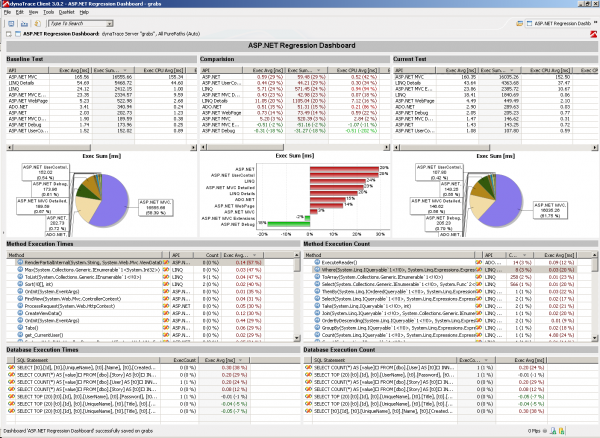Click method icon of Tabs() row
This screenshot has height=438, width=600.
[x=20, y=328]
